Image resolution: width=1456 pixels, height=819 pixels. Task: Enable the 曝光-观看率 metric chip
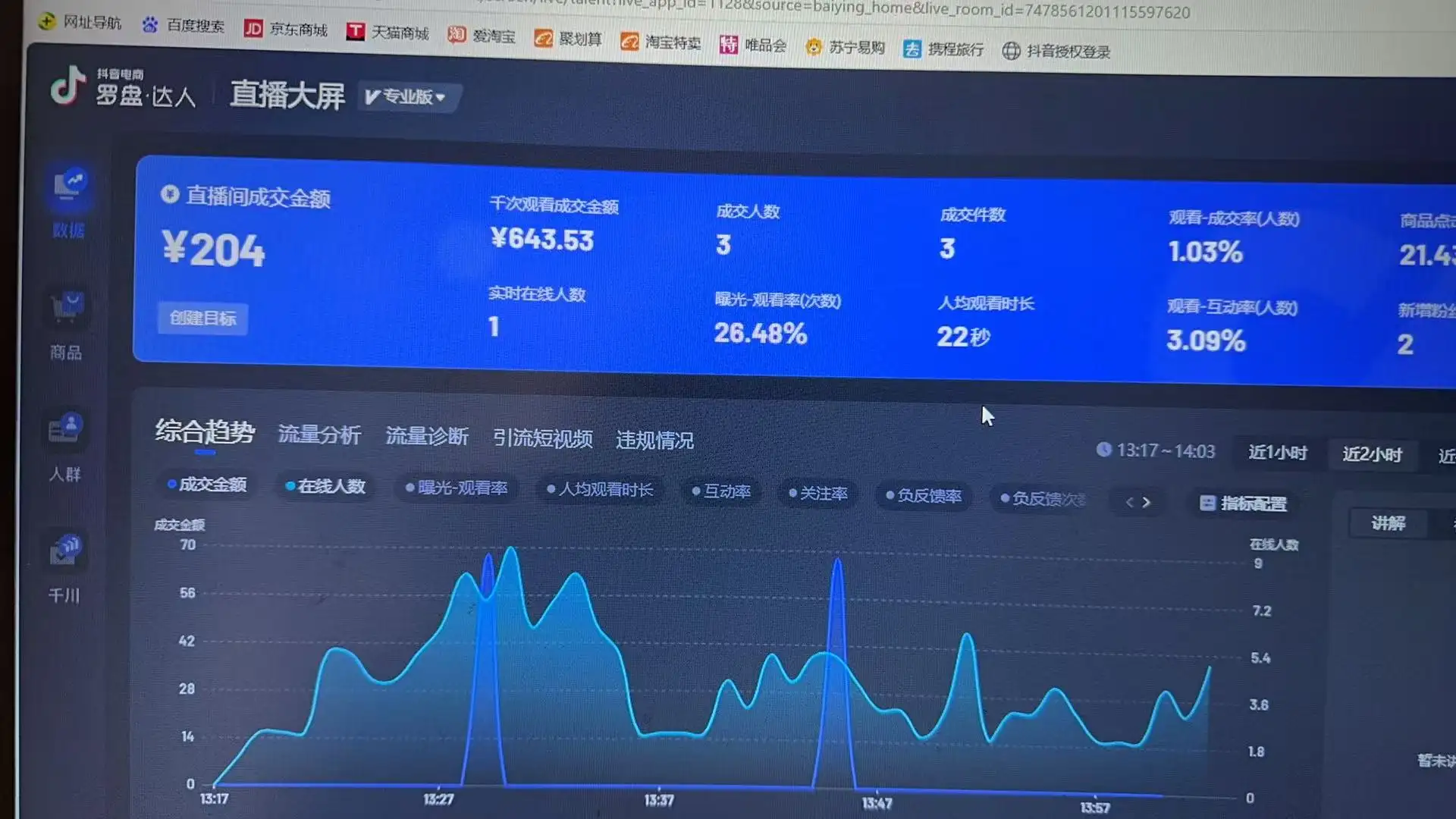[x=457, y=488]
